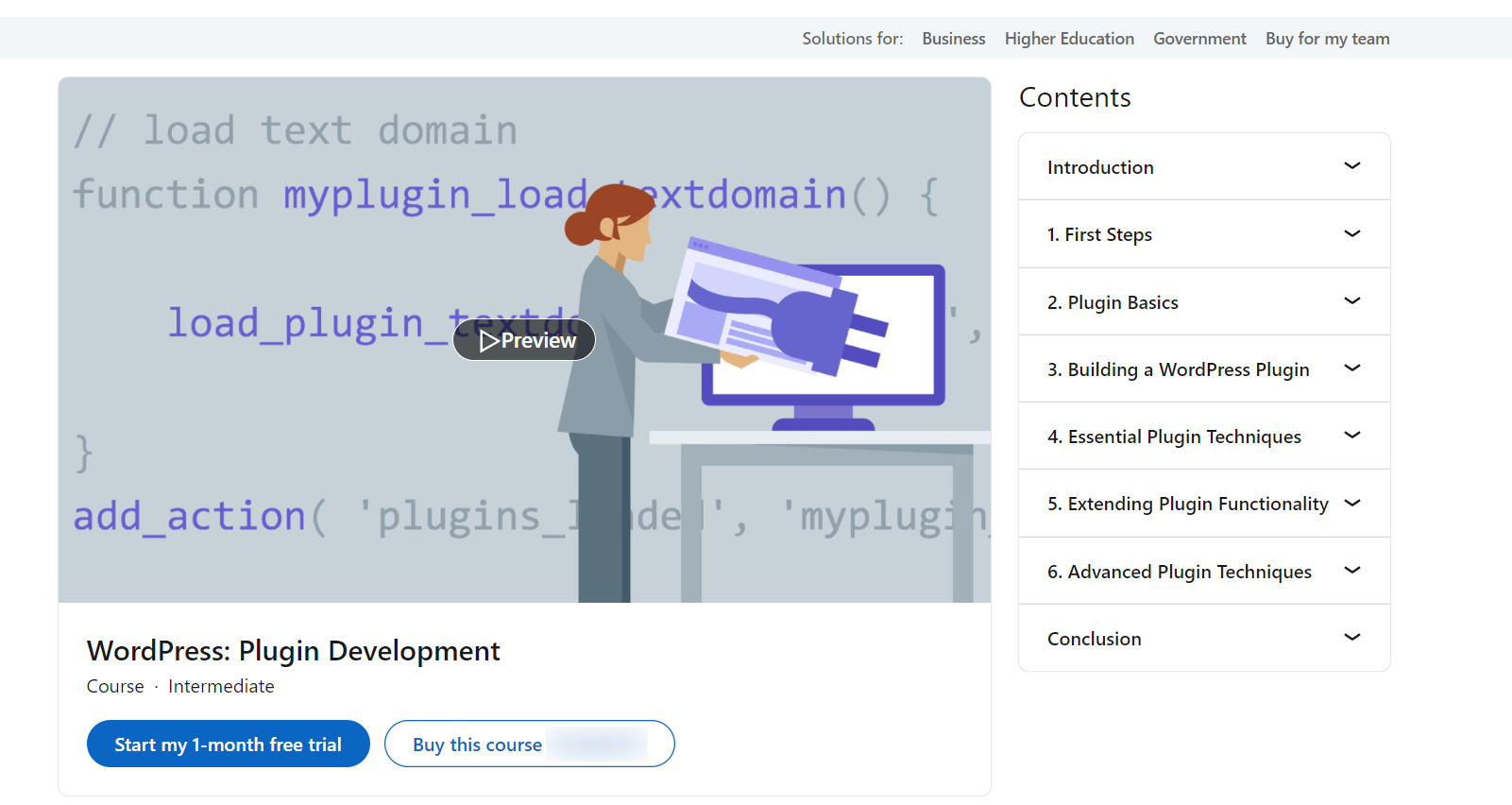Expand 4. Essential Plugin Techniques chevron
The width and height of the screenshot is (1512, 805).
1352,436
